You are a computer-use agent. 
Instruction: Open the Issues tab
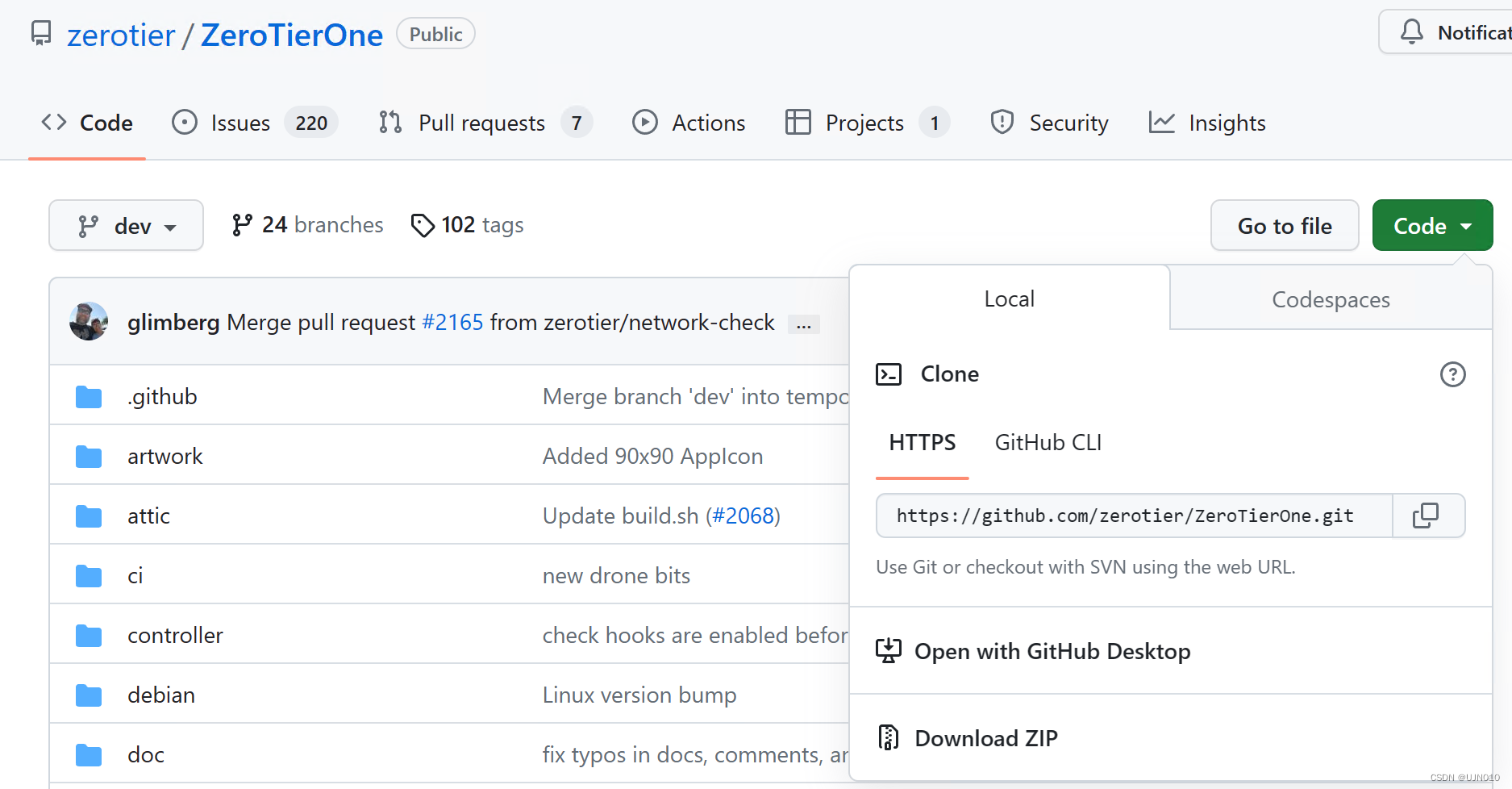click(x=255, y=123)
